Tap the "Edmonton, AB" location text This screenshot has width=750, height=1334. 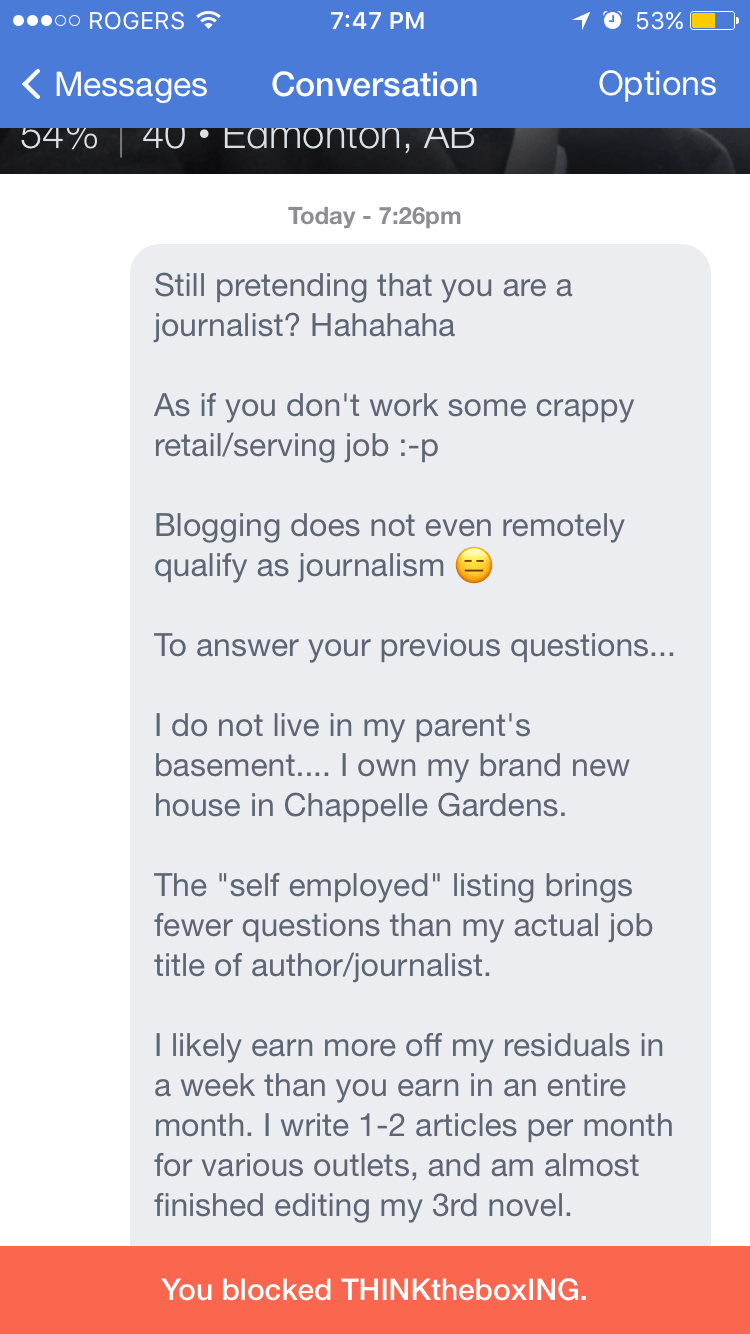348,138
